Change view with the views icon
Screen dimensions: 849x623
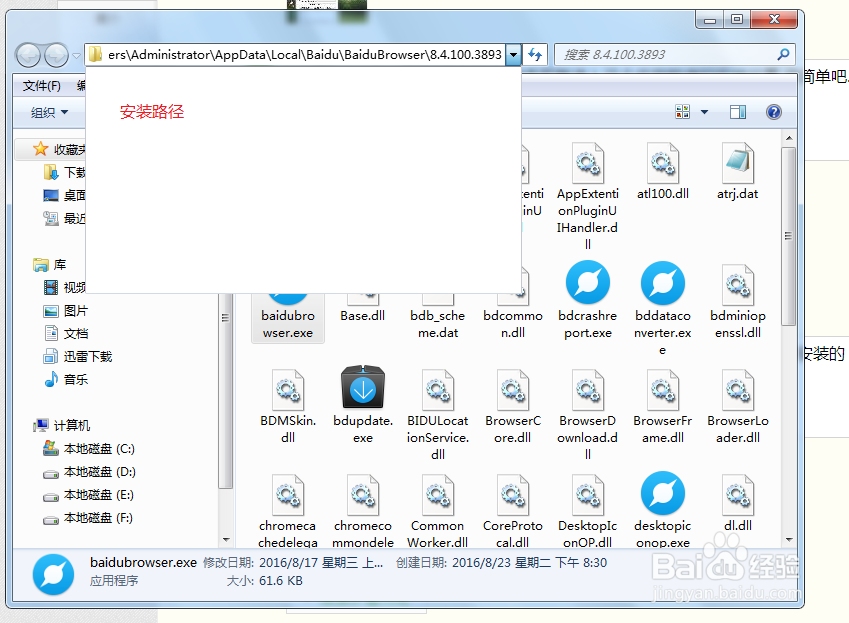[x=682, y=112]
